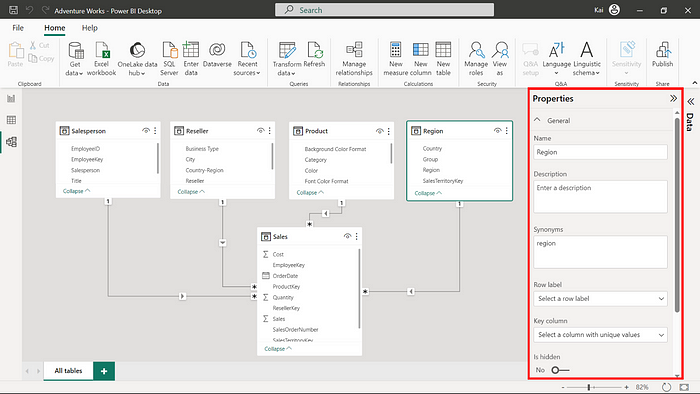Collapse the Product table card
The height and width of the screenshot is (394, 700).
[310, 193]
